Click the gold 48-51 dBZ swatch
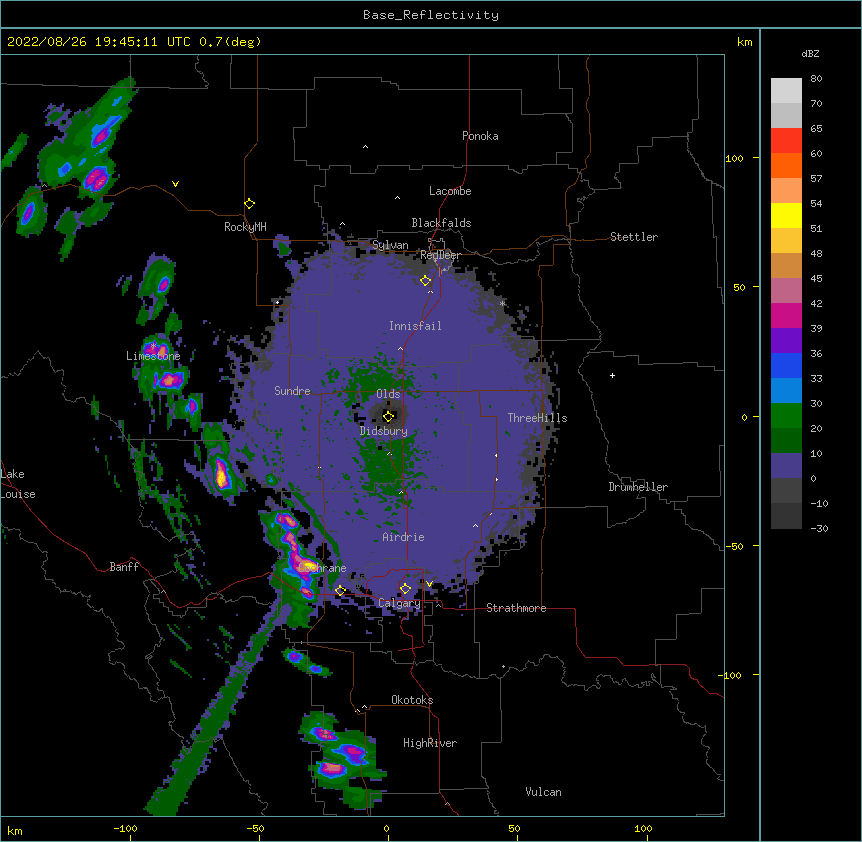This screenshot has height=842, width=862. point(786,241)
